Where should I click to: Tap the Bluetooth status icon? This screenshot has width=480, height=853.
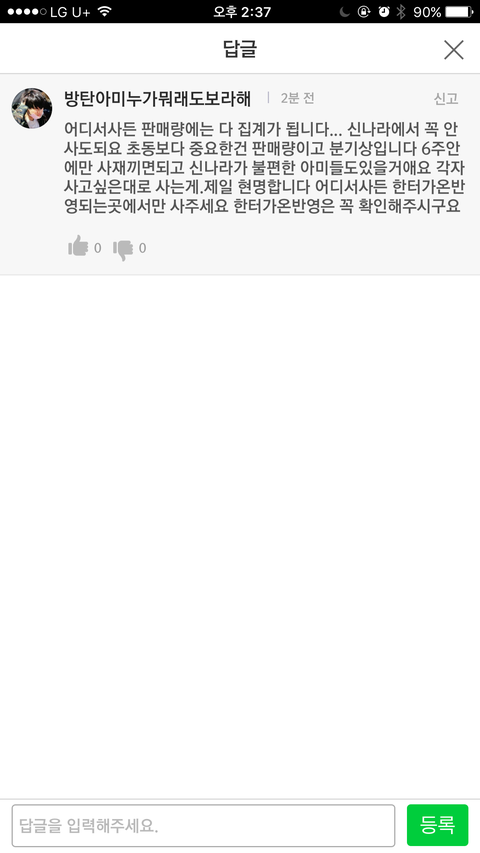pos(401,11)
